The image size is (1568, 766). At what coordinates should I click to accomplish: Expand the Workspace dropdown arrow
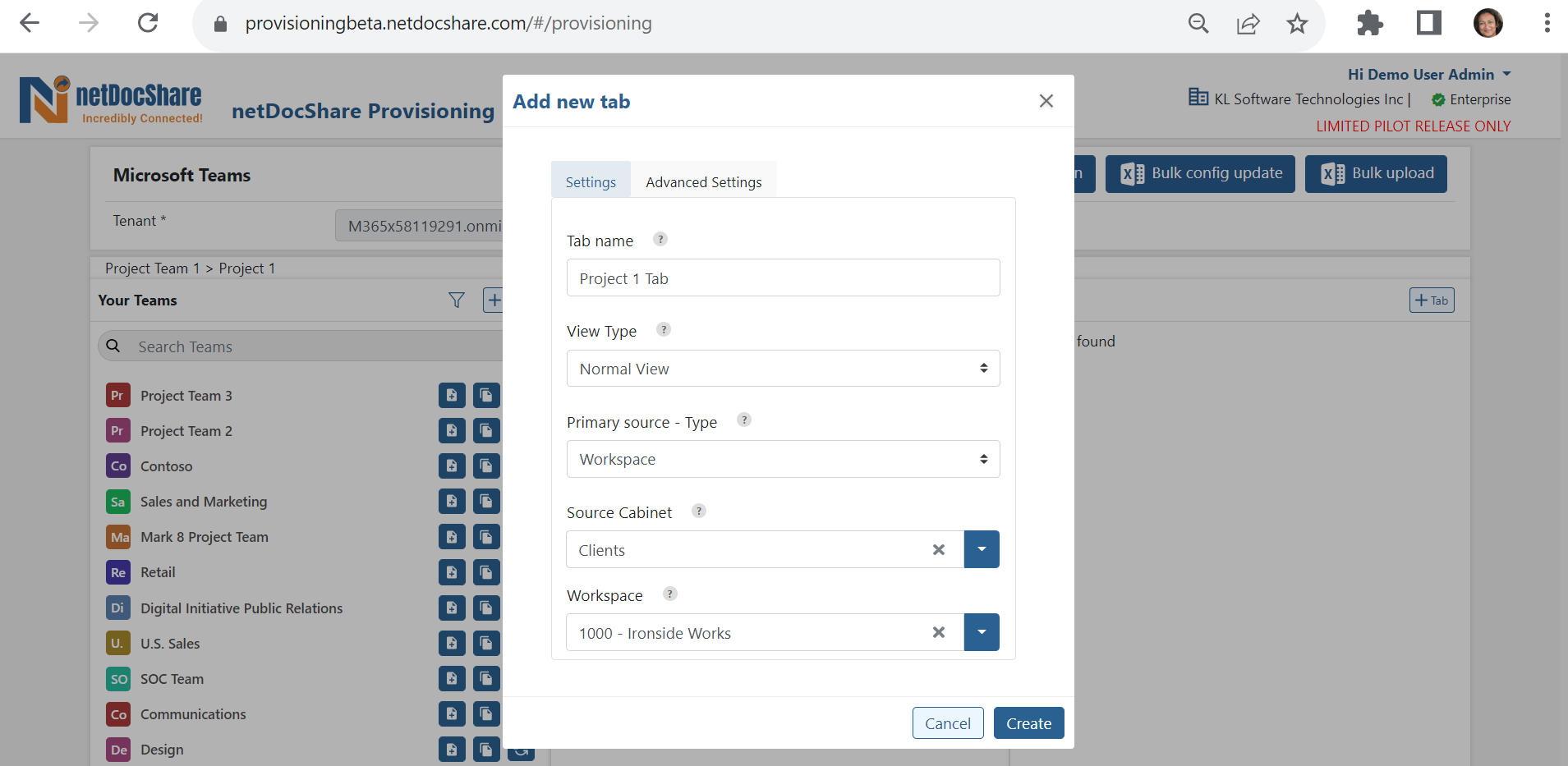click(982, 632)
